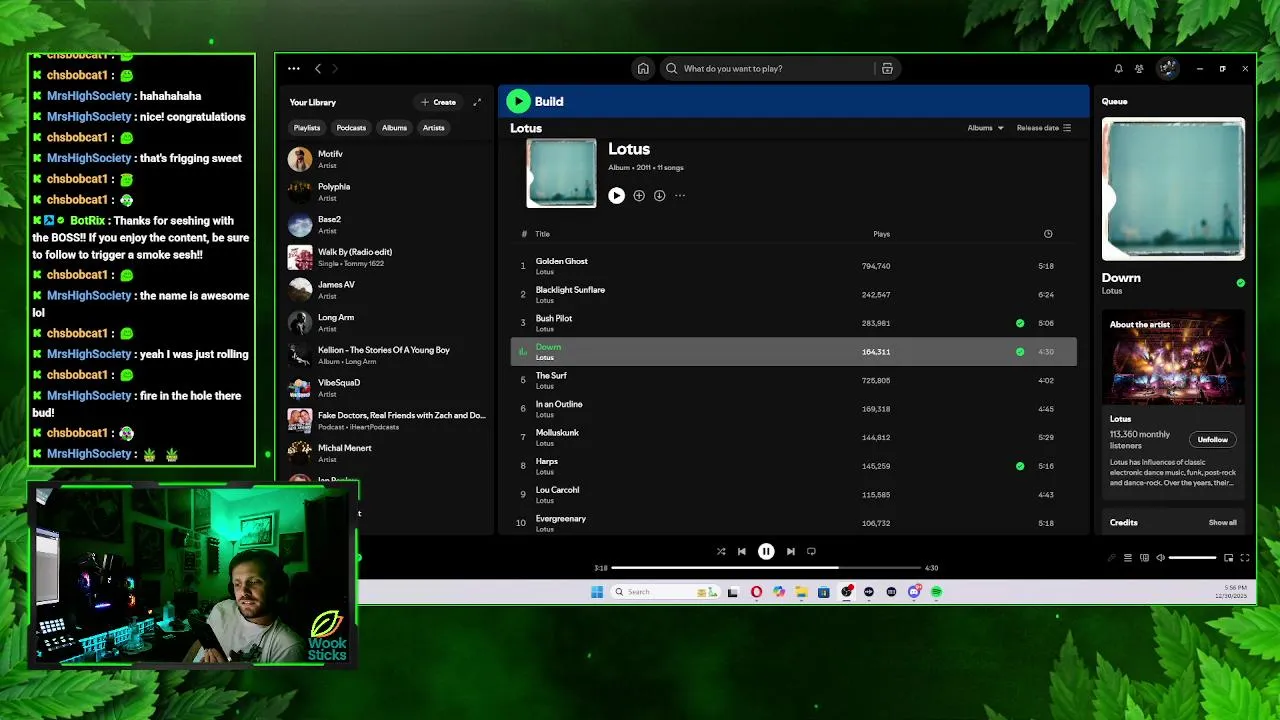Open the Friend Activity icon
Image resolution: width=1280 pixels, height=720 pixels.
(1139, 69)
